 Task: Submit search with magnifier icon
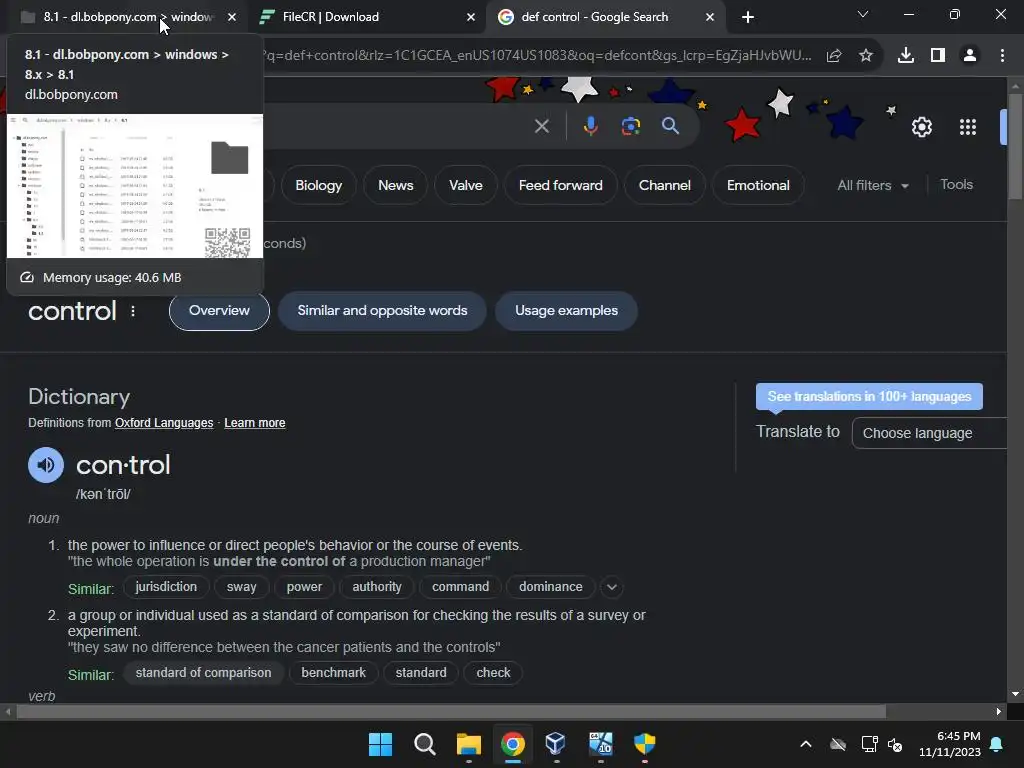tap(670, 126)
